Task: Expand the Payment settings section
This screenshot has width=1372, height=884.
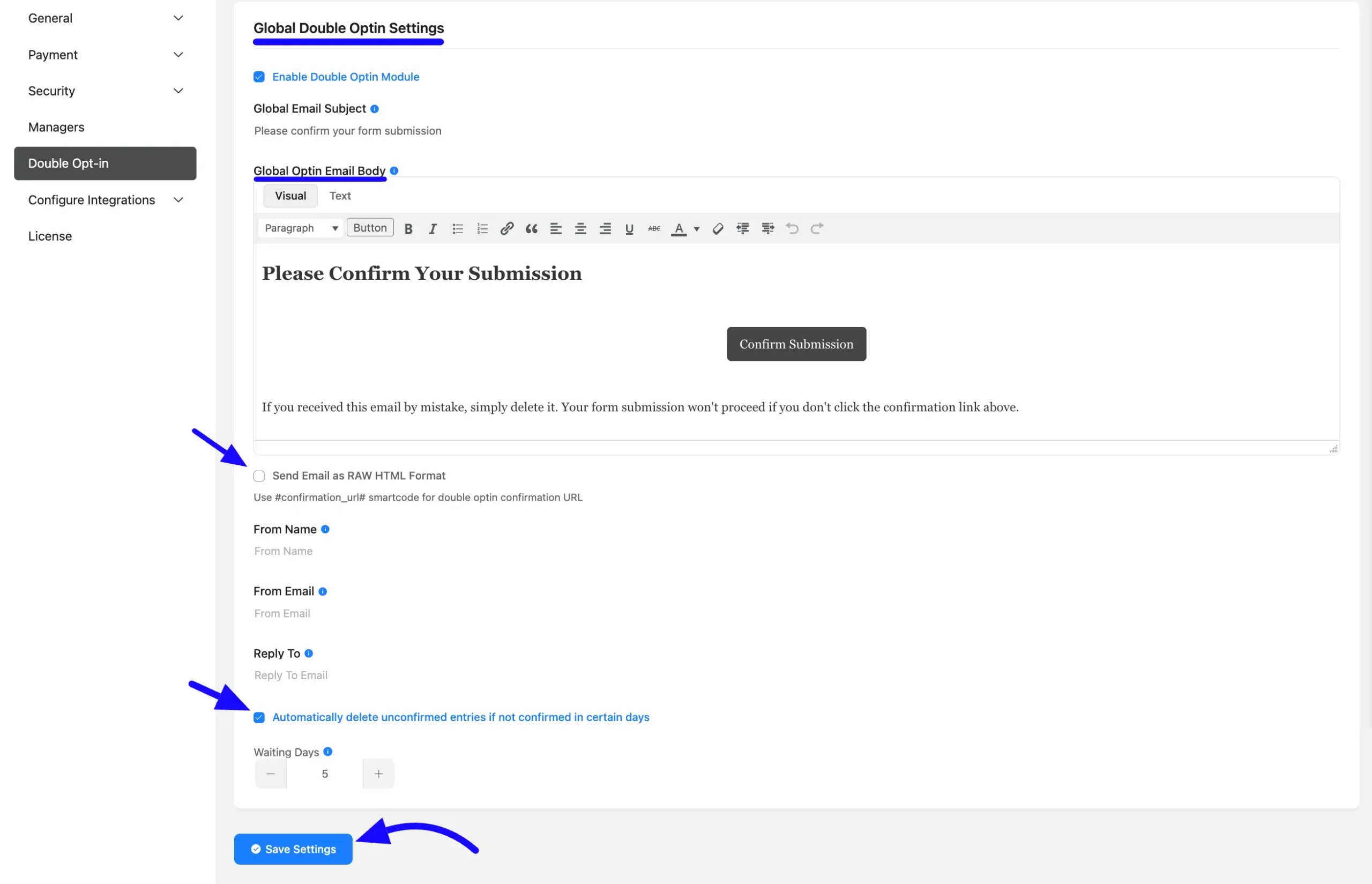Action: tap(106, 55)
